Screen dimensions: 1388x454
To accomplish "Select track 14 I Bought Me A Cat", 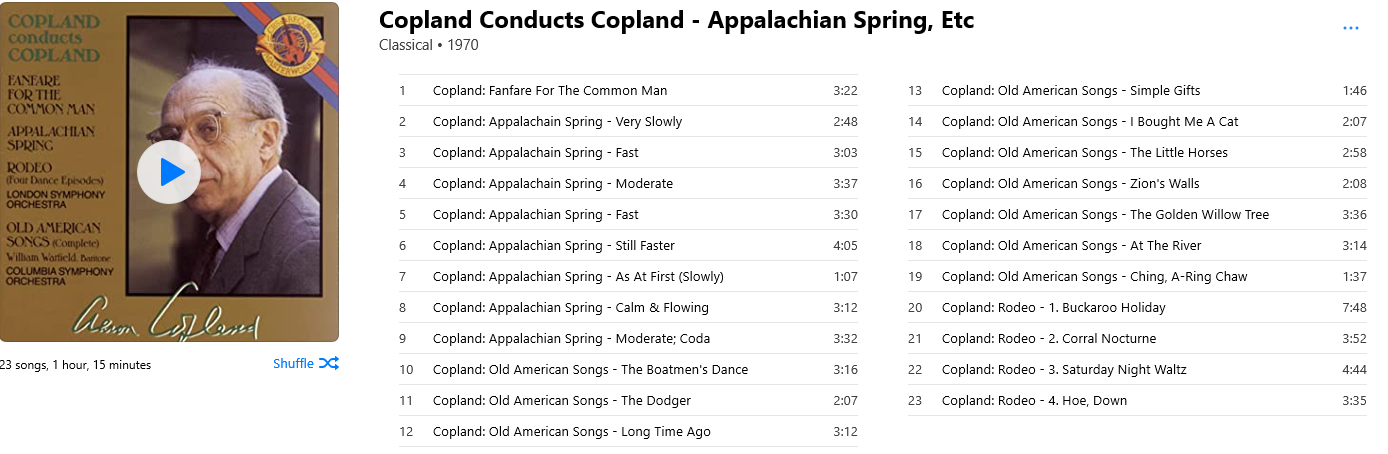I will click(x=1137, y=122).
